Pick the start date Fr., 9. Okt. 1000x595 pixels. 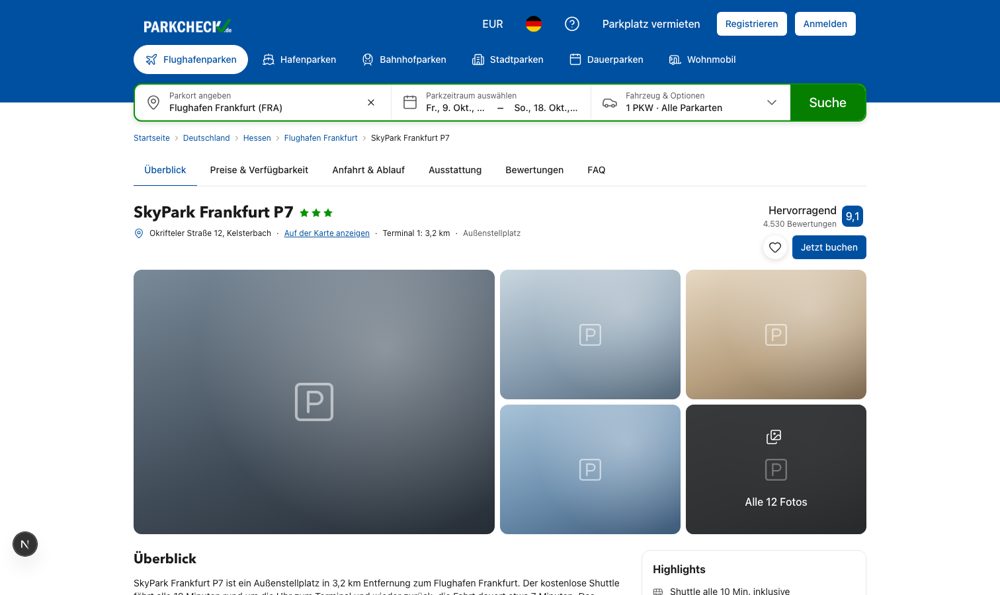click(455, 108)
